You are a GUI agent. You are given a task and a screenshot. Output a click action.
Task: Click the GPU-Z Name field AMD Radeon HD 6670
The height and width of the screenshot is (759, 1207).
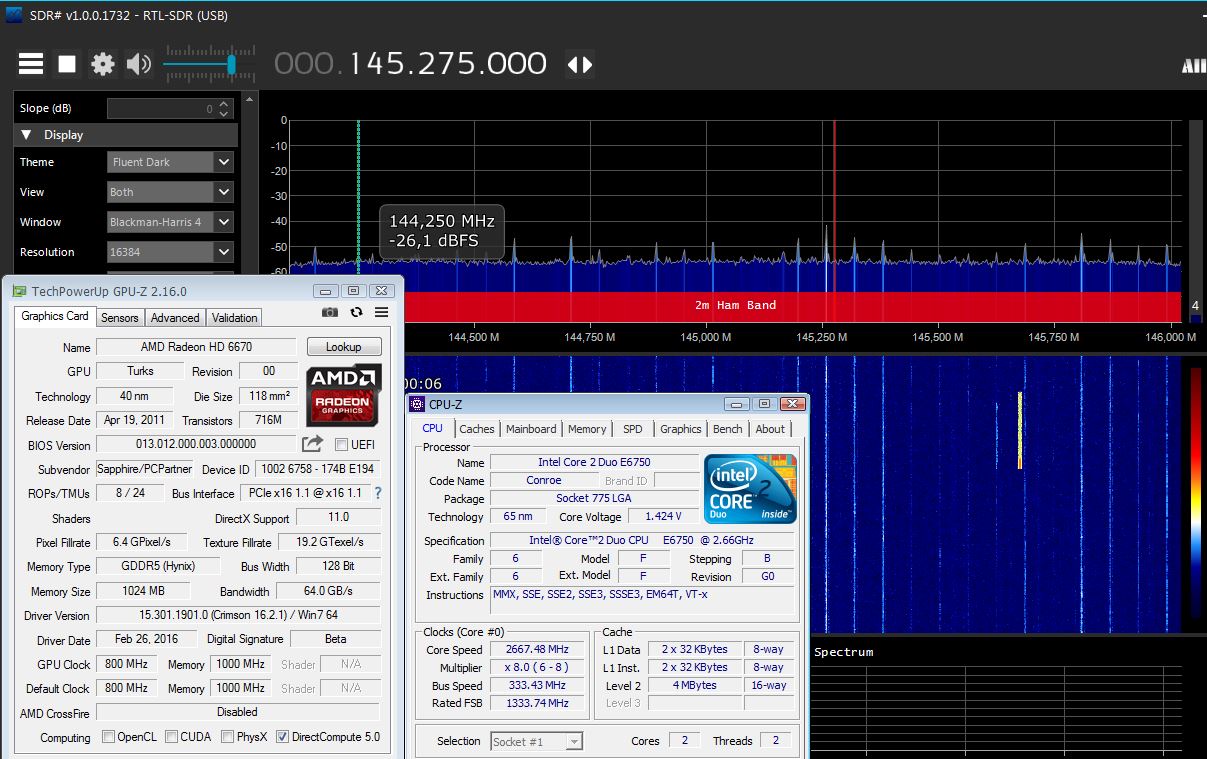(x=197, y=347)
